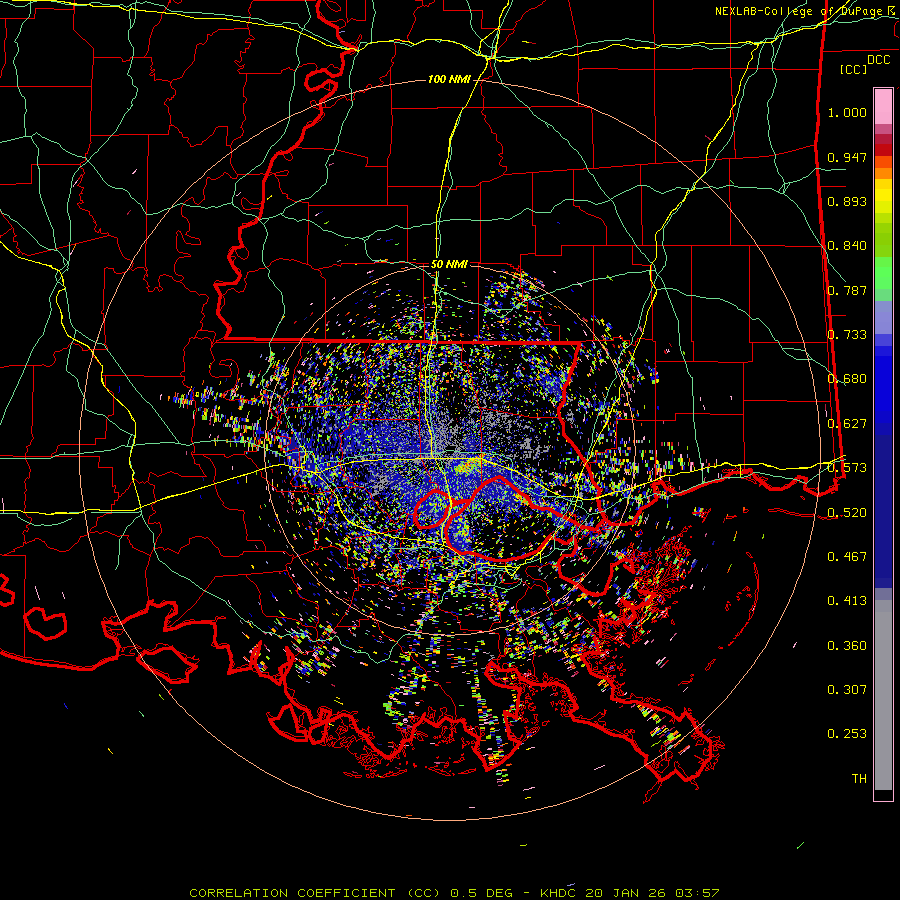Click the 0.413 scale value
This screenshot has height=900, width=900.
click(847, 601)
